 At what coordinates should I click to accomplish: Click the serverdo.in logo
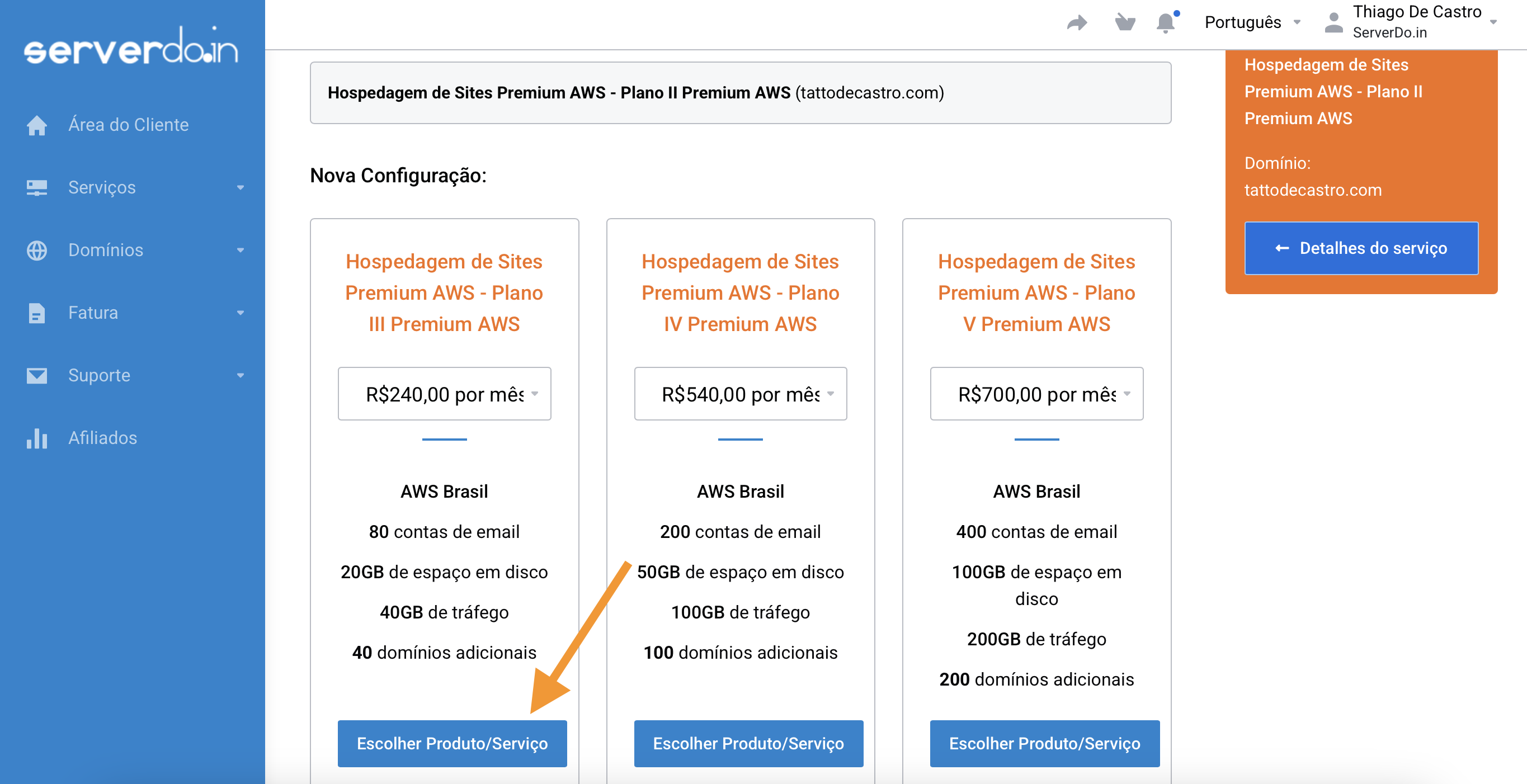131,46
